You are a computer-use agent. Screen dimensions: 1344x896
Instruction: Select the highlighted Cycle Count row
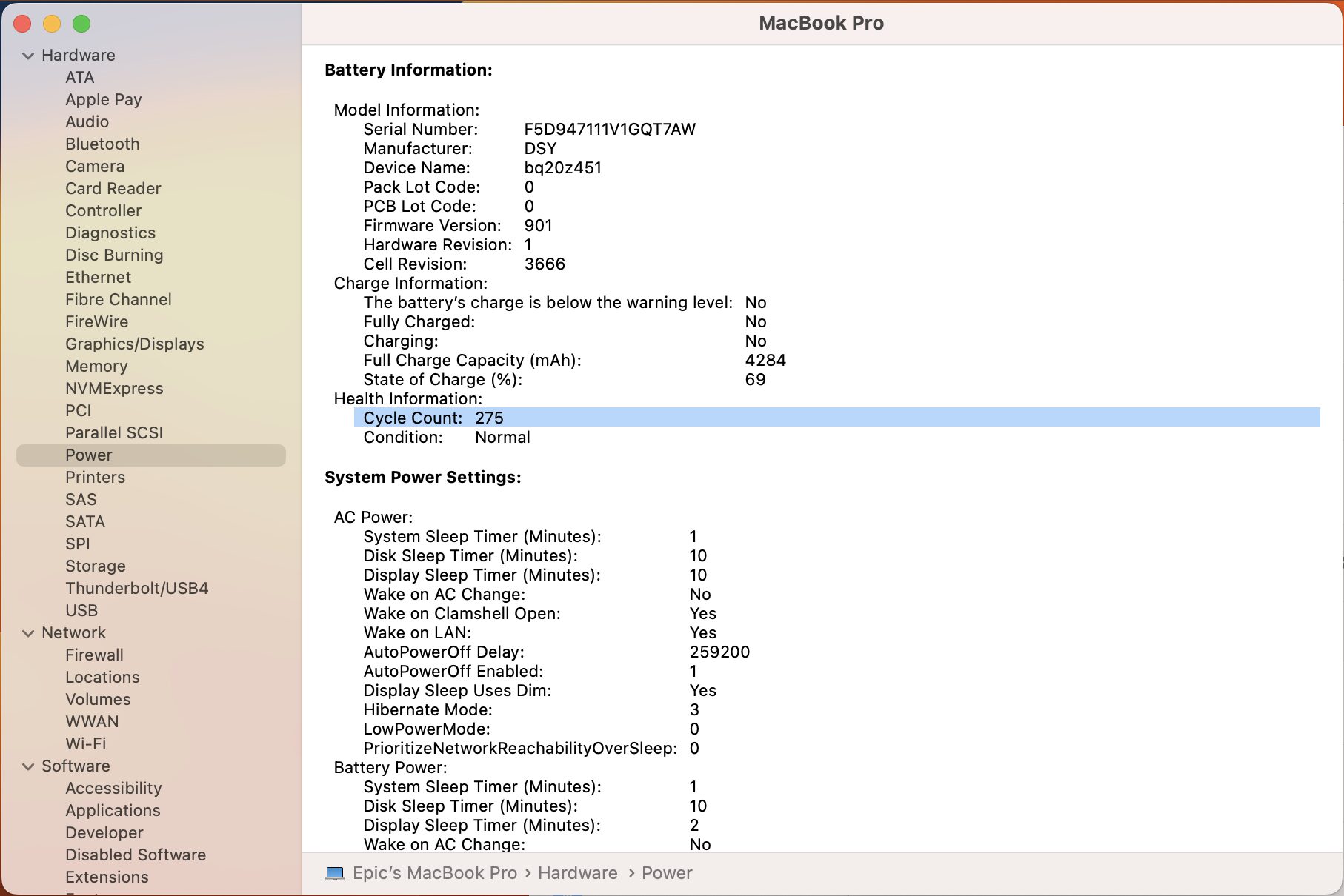click(x=836, y=418)
